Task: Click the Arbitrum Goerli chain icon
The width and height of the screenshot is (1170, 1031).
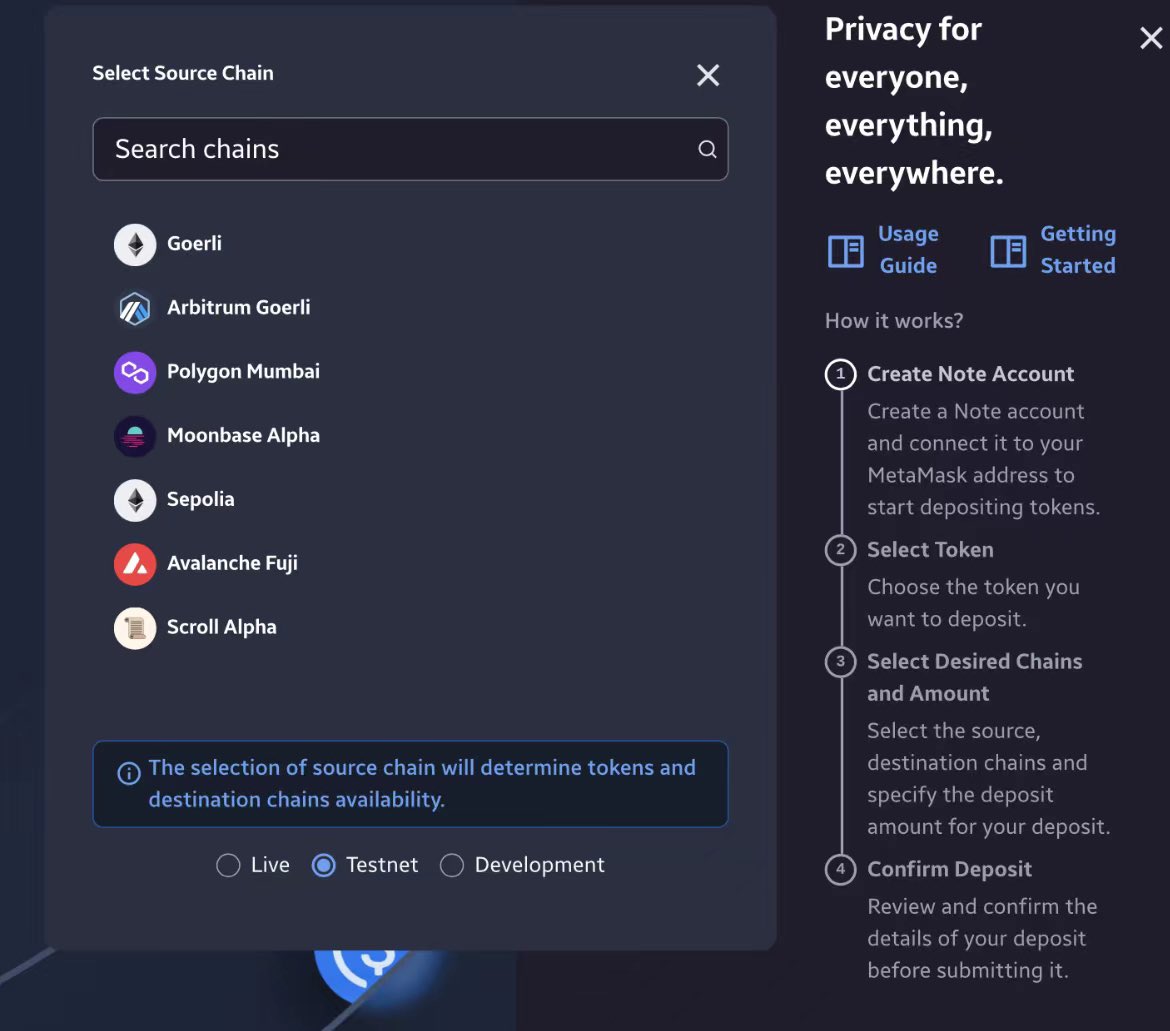Action: click(x=135, y=308)
